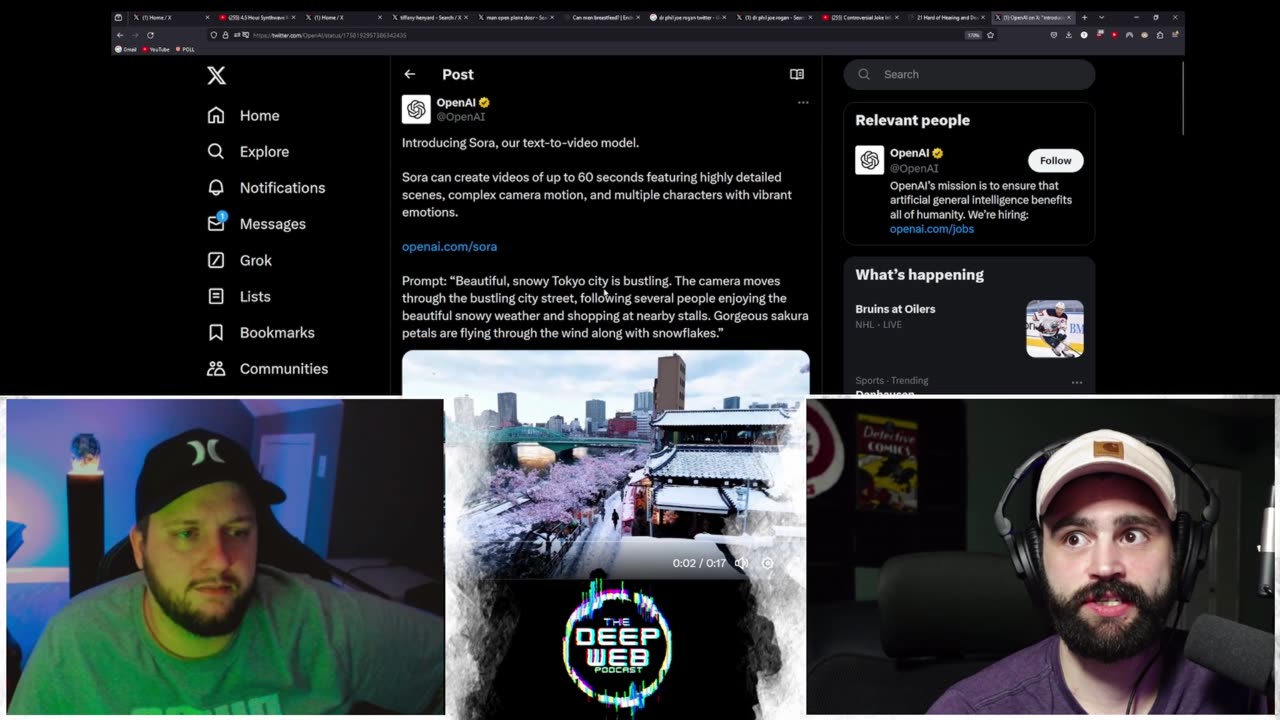Bookmark this page with the star icon
The image size is (1280, 720).
point(990,35)
